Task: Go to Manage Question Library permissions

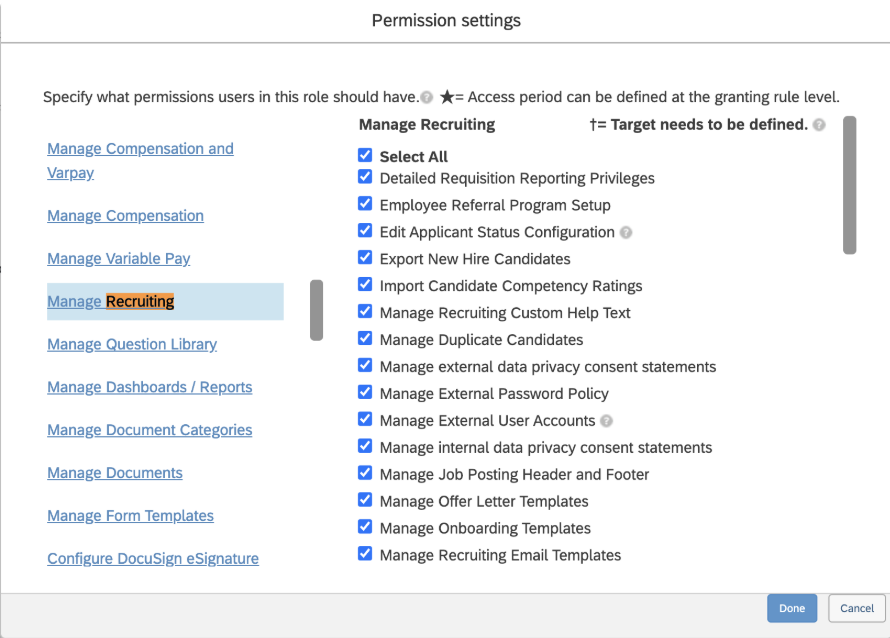Action: 132,344
